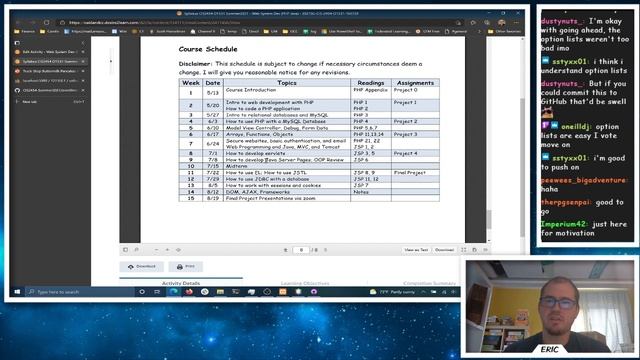640x360 pixels.
Task: Click the Print button
Action: point(186,267)
